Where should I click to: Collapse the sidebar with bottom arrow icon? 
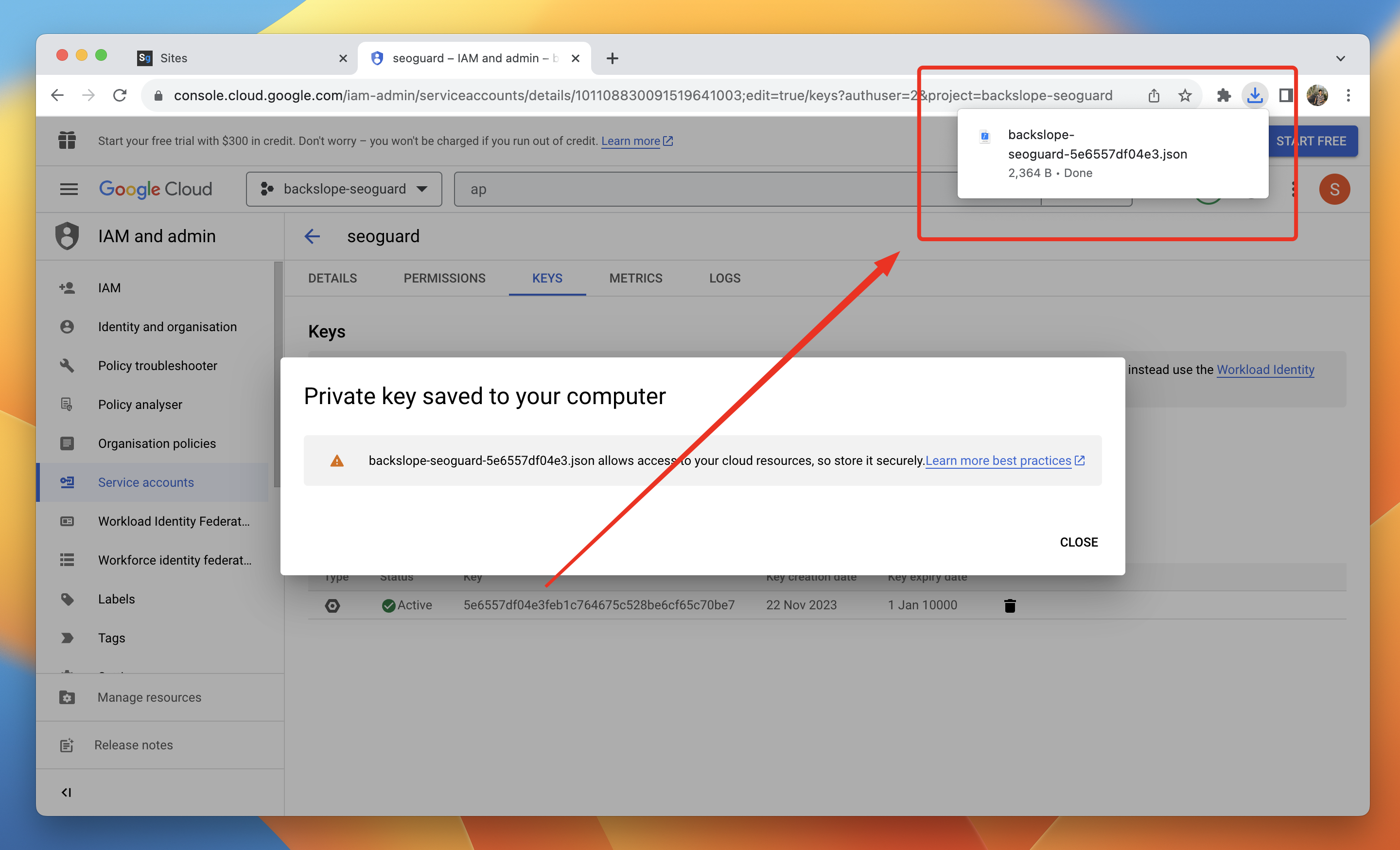[x=67, y=792]
